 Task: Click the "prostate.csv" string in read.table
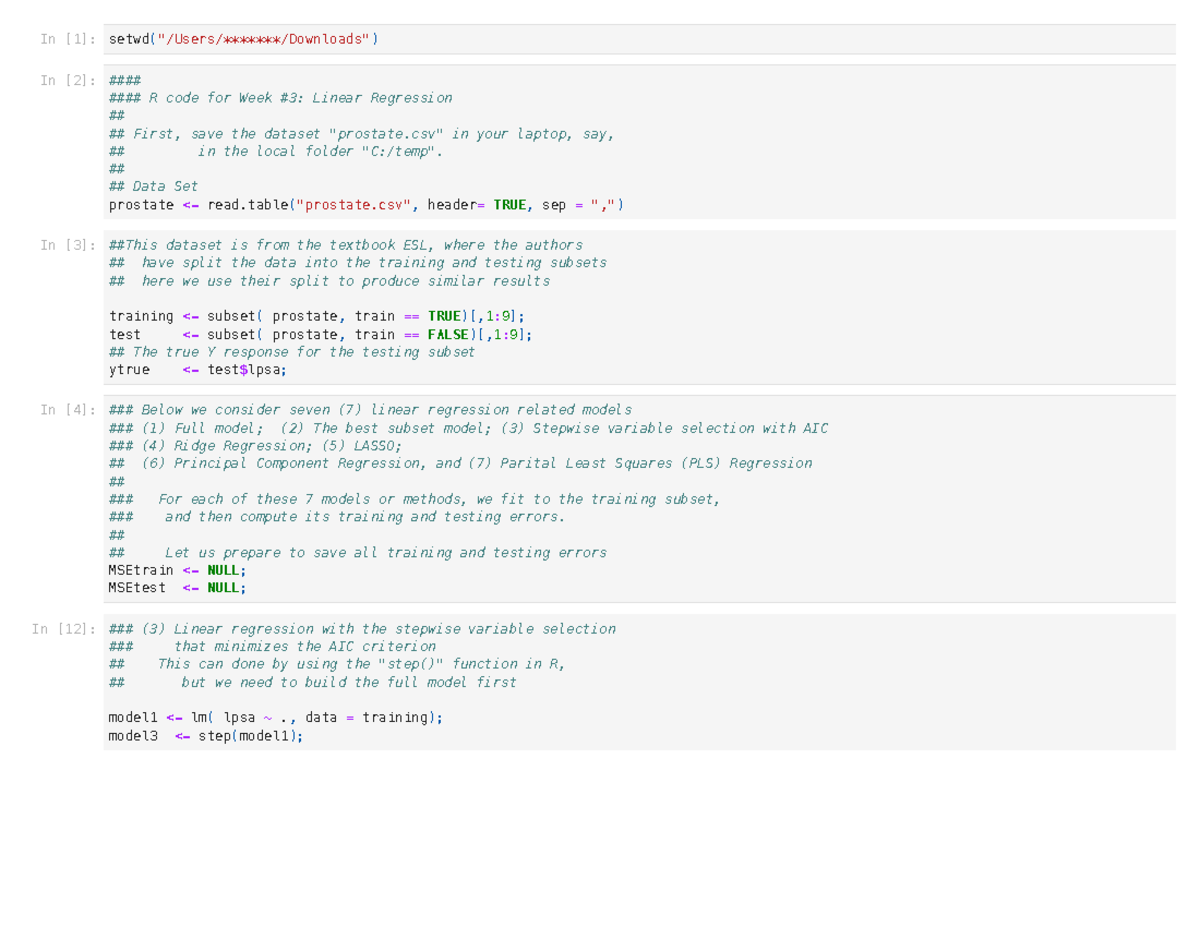point(354,205)
